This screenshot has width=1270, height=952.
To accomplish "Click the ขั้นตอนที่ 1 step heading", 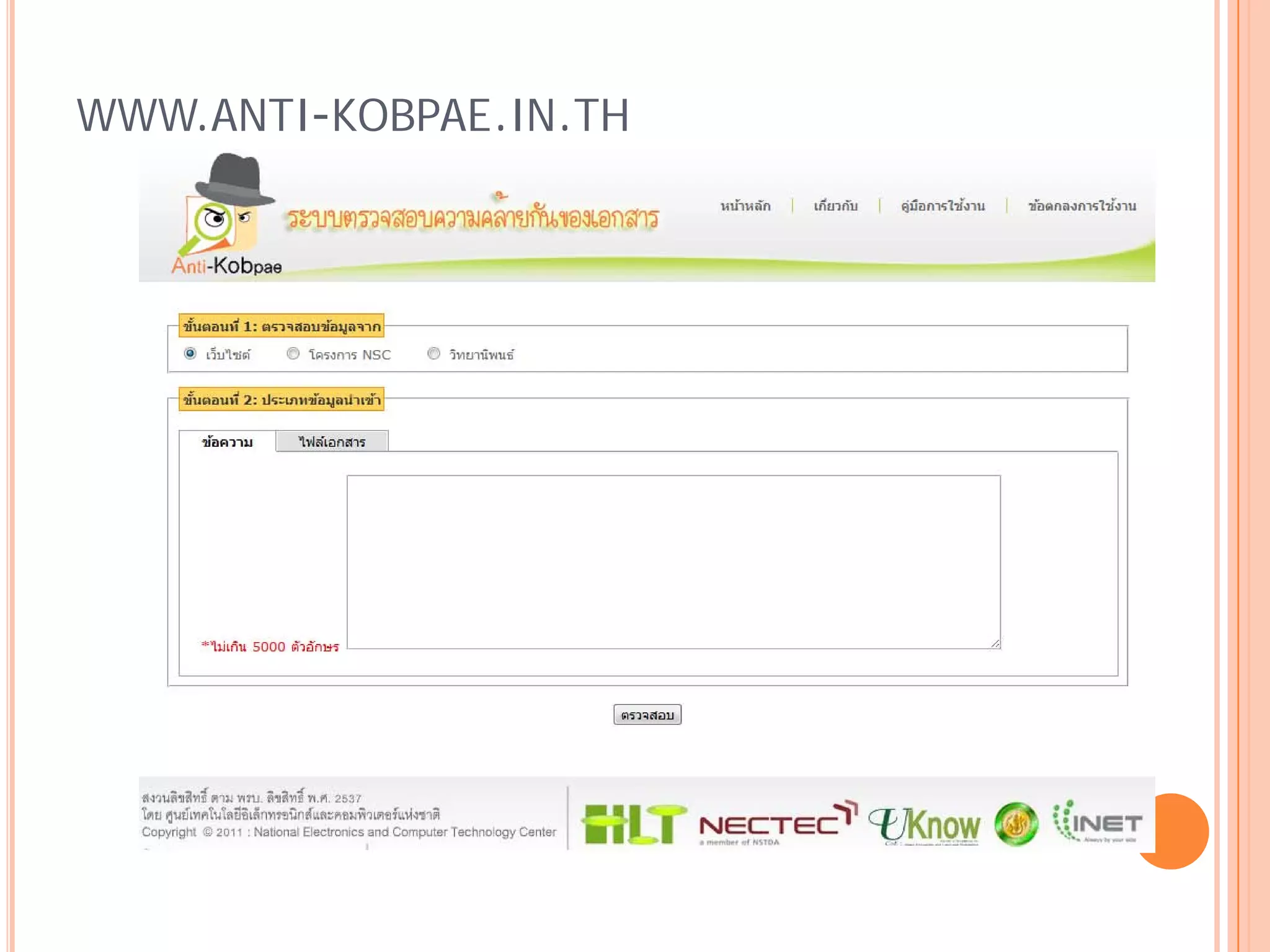I will tap(282, 326).
